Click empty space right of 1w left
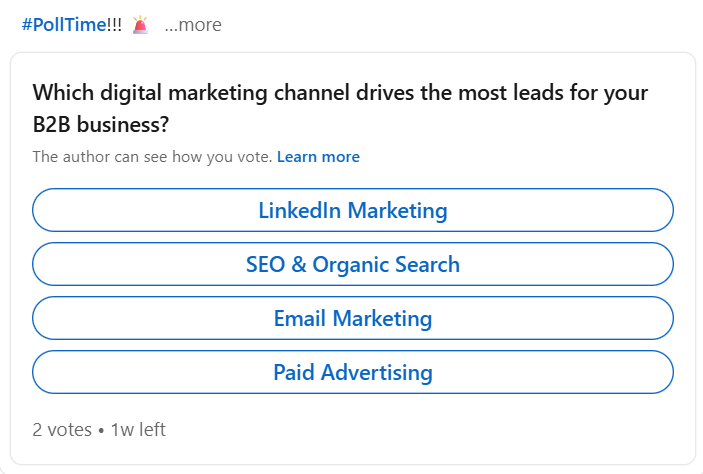Viewport: 703px width, 474px height. click(404, 430)
